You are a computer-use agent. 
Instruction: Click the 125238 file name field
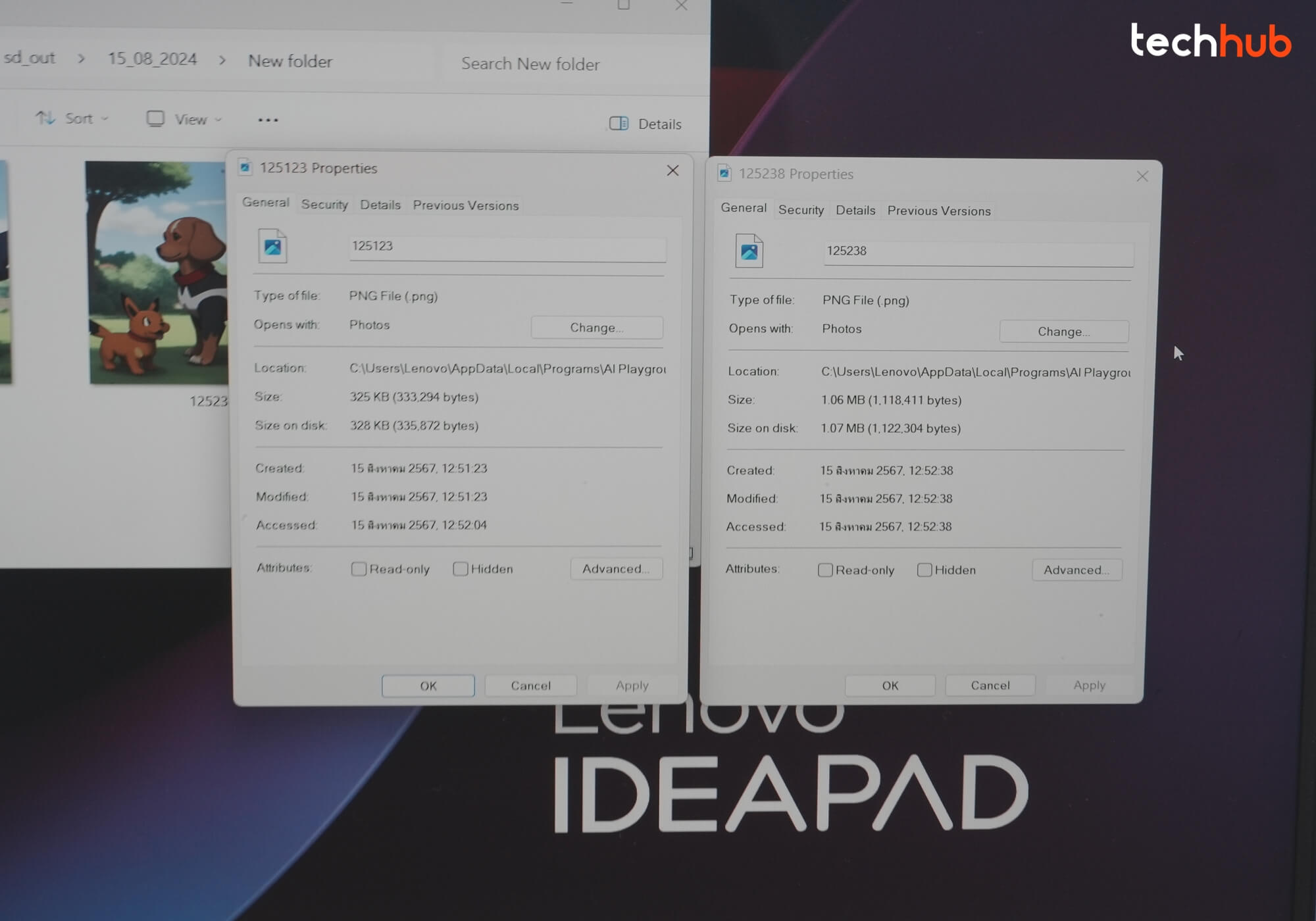pyautogui.click(x=978, y=253)
